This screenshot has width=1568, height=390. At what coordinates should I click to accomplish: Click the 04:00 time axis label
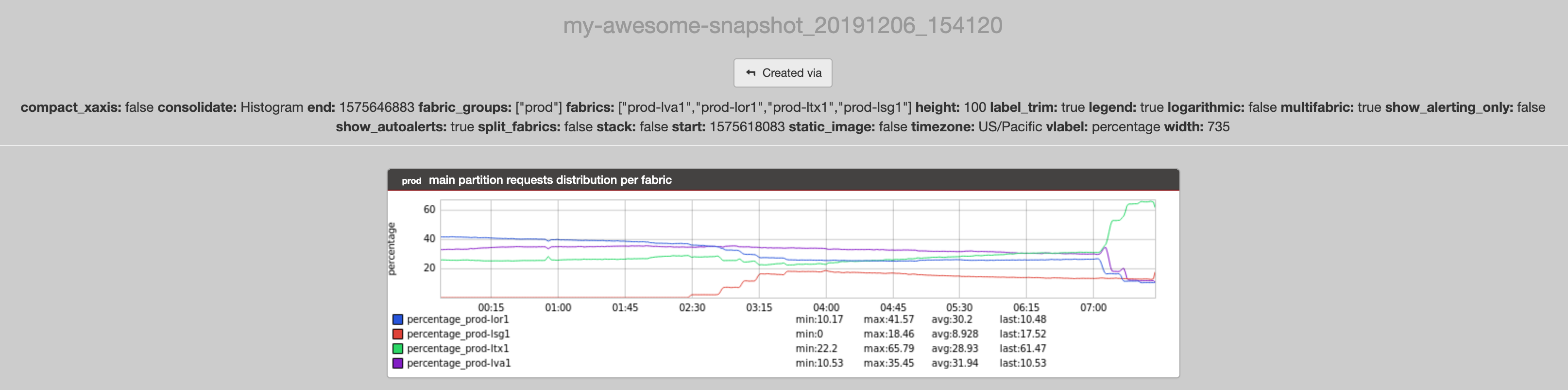(x=826, y=308)
